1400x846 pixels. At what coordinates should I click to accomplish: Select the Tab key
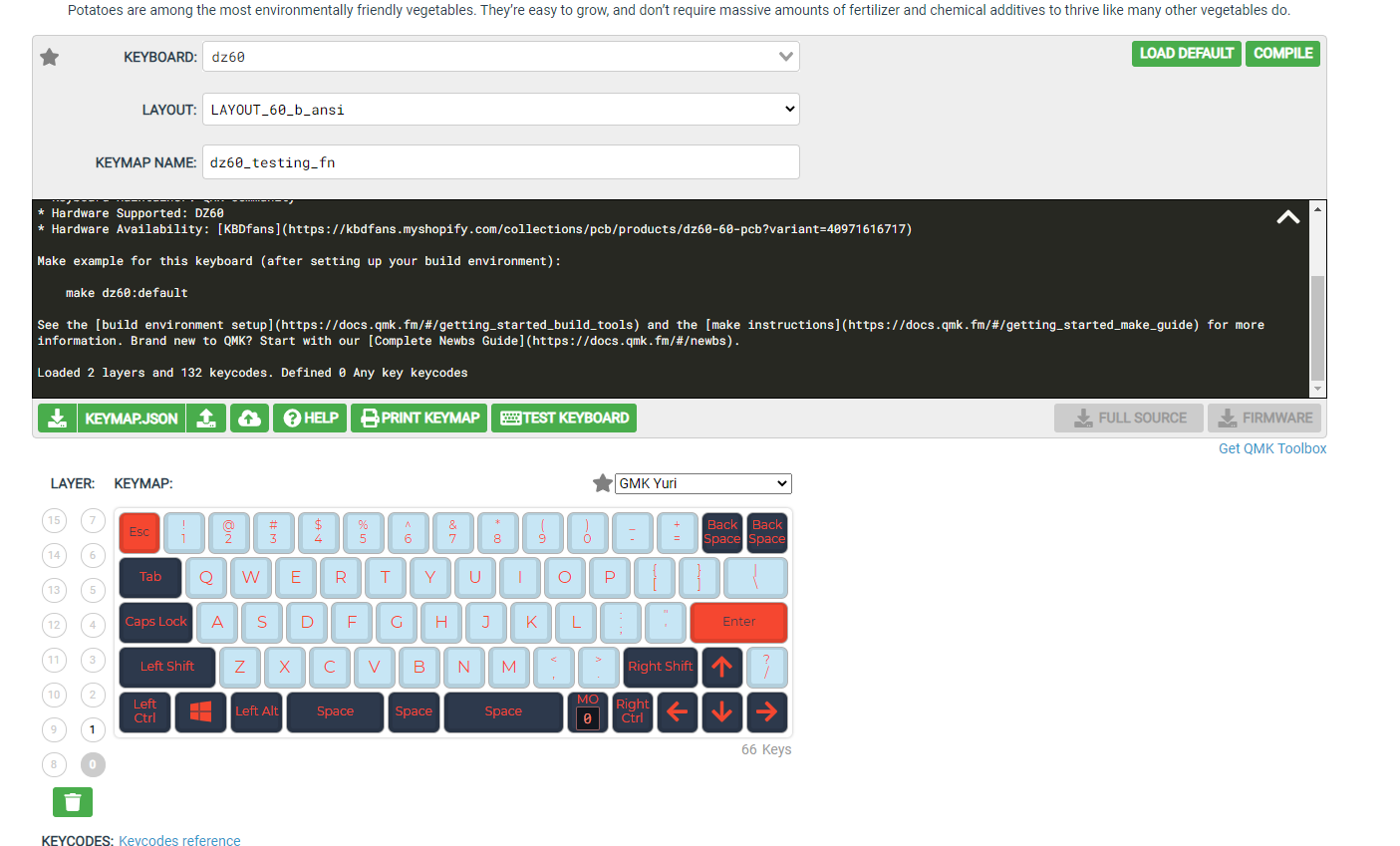(150, 577)
